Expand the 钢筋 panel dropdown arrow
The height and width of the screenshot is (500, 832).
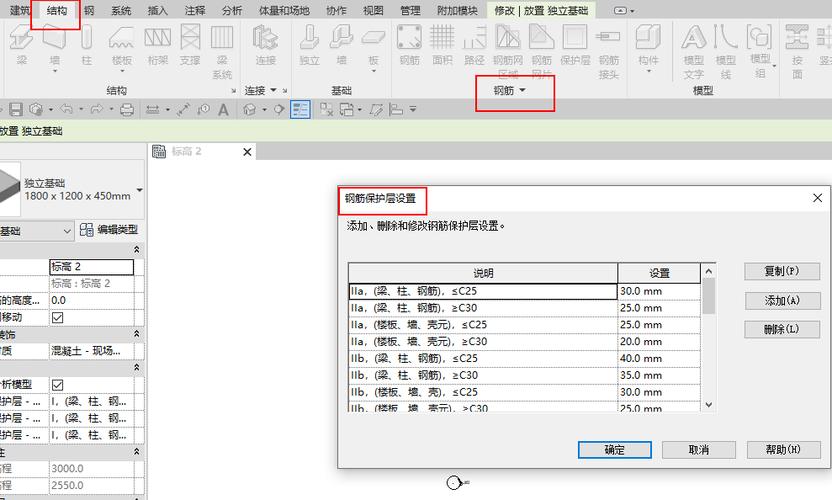522,90
